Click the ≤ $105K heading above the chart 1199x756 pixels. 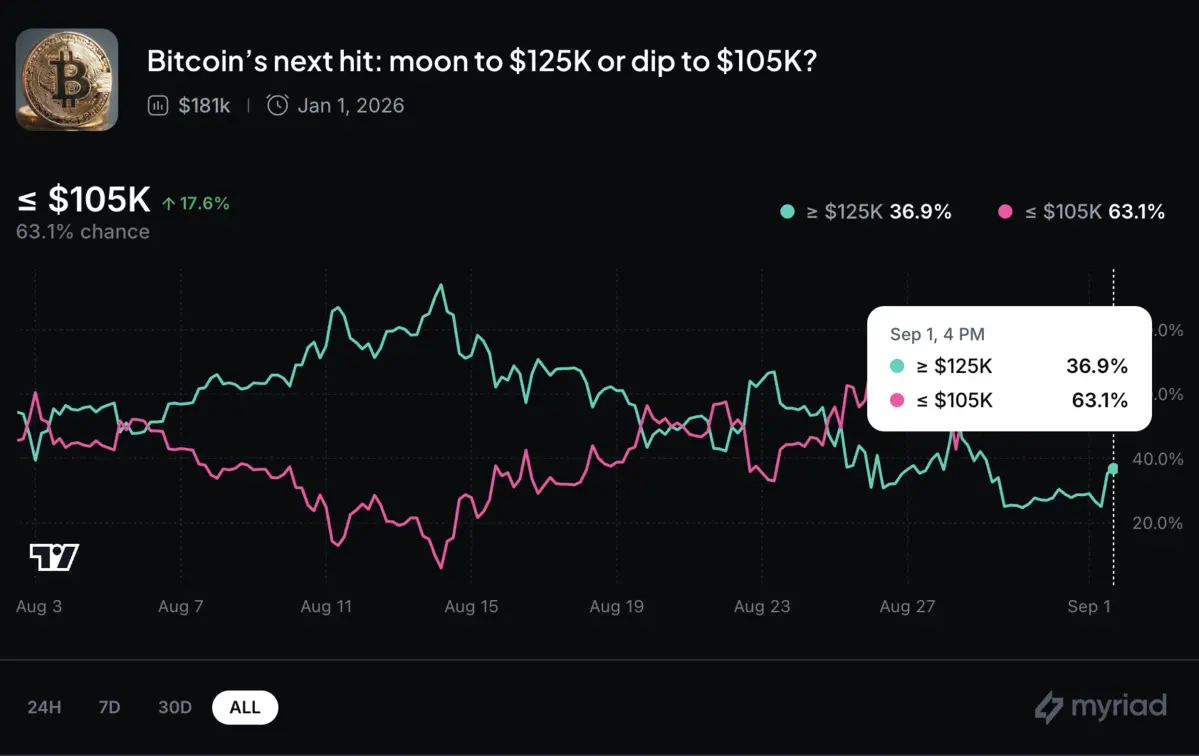pyautogui.click(x=84, y=201)
